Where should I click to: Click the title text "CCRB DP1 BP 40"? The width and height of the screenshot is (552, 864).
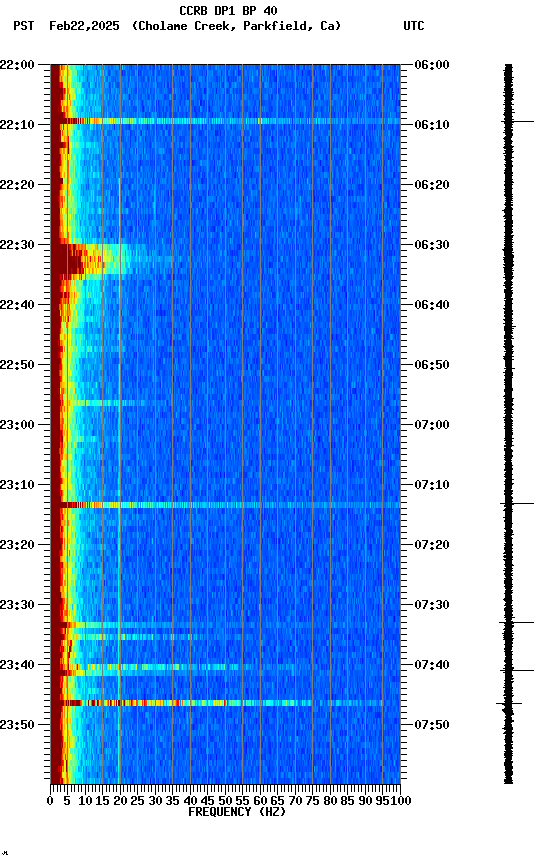click(x=228, y=10)
